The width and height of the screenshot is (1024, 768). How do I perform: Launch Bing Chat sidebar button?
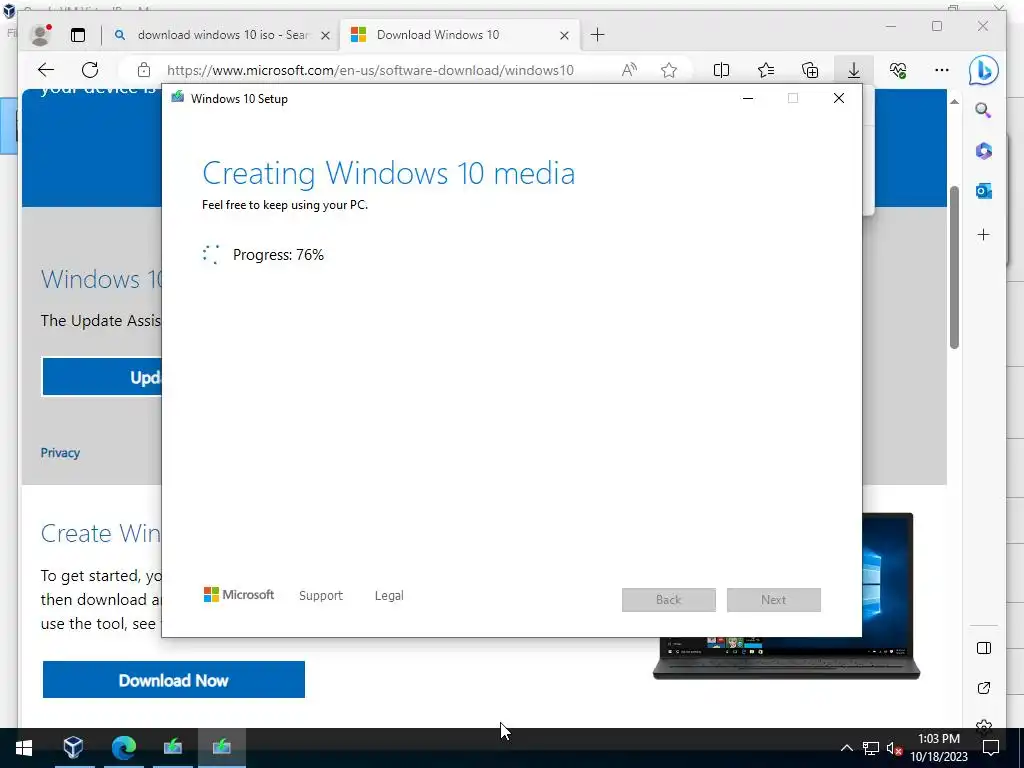[x=984, y=70]
